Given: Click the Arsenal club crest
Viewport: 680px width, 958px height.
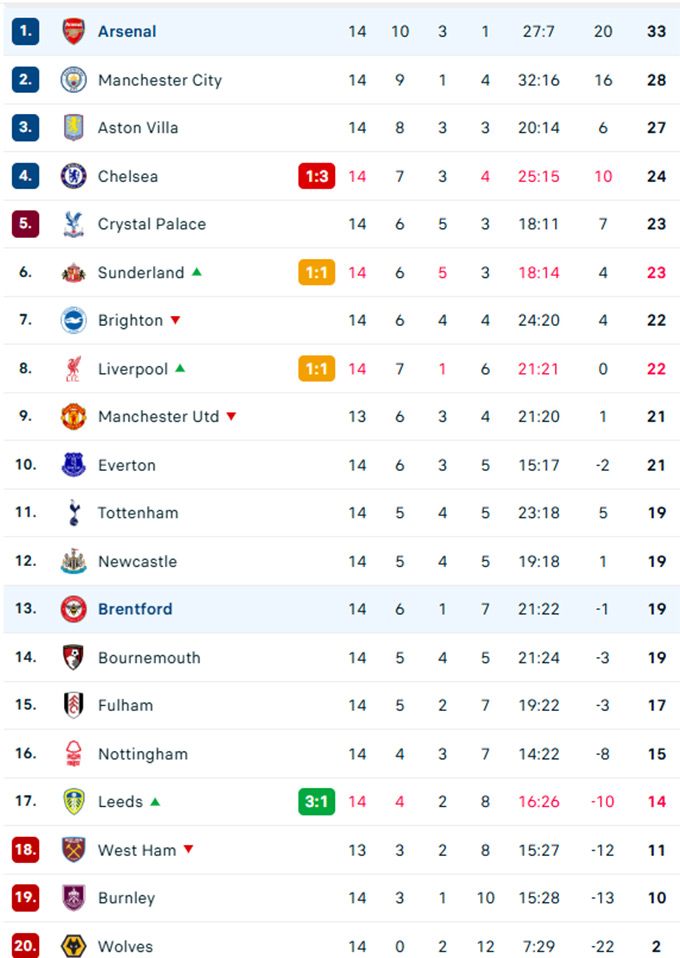Looking at the screenshot, I should 73,31.
